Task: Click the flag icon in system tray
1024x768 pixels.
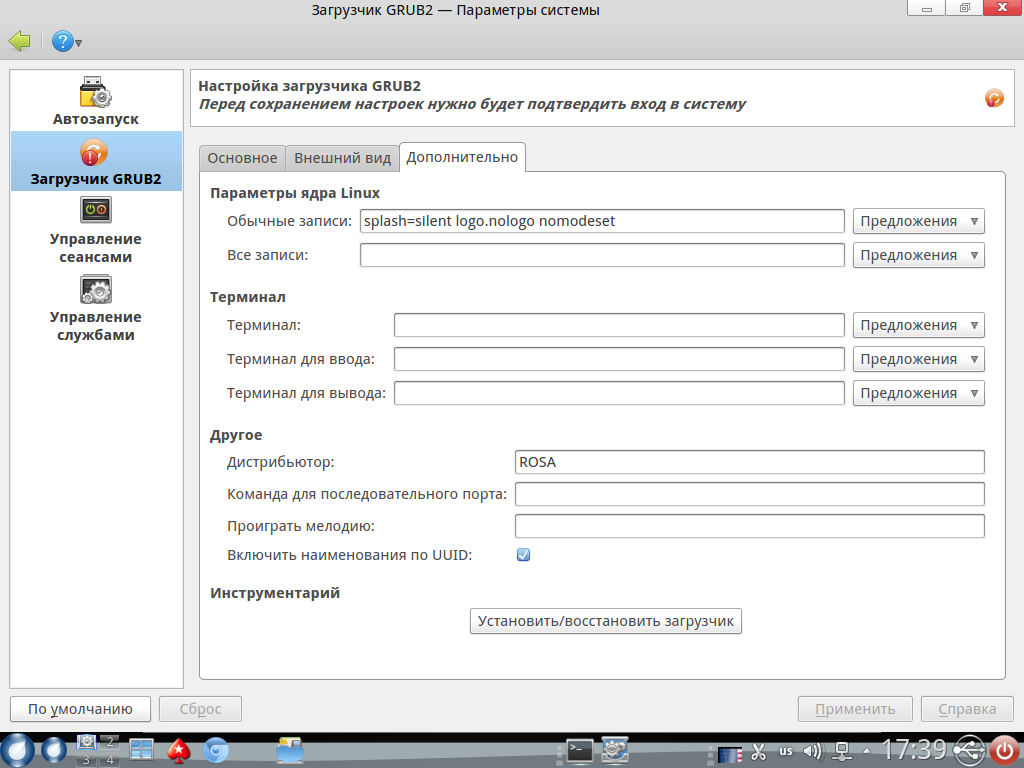Action: point(730,754)
